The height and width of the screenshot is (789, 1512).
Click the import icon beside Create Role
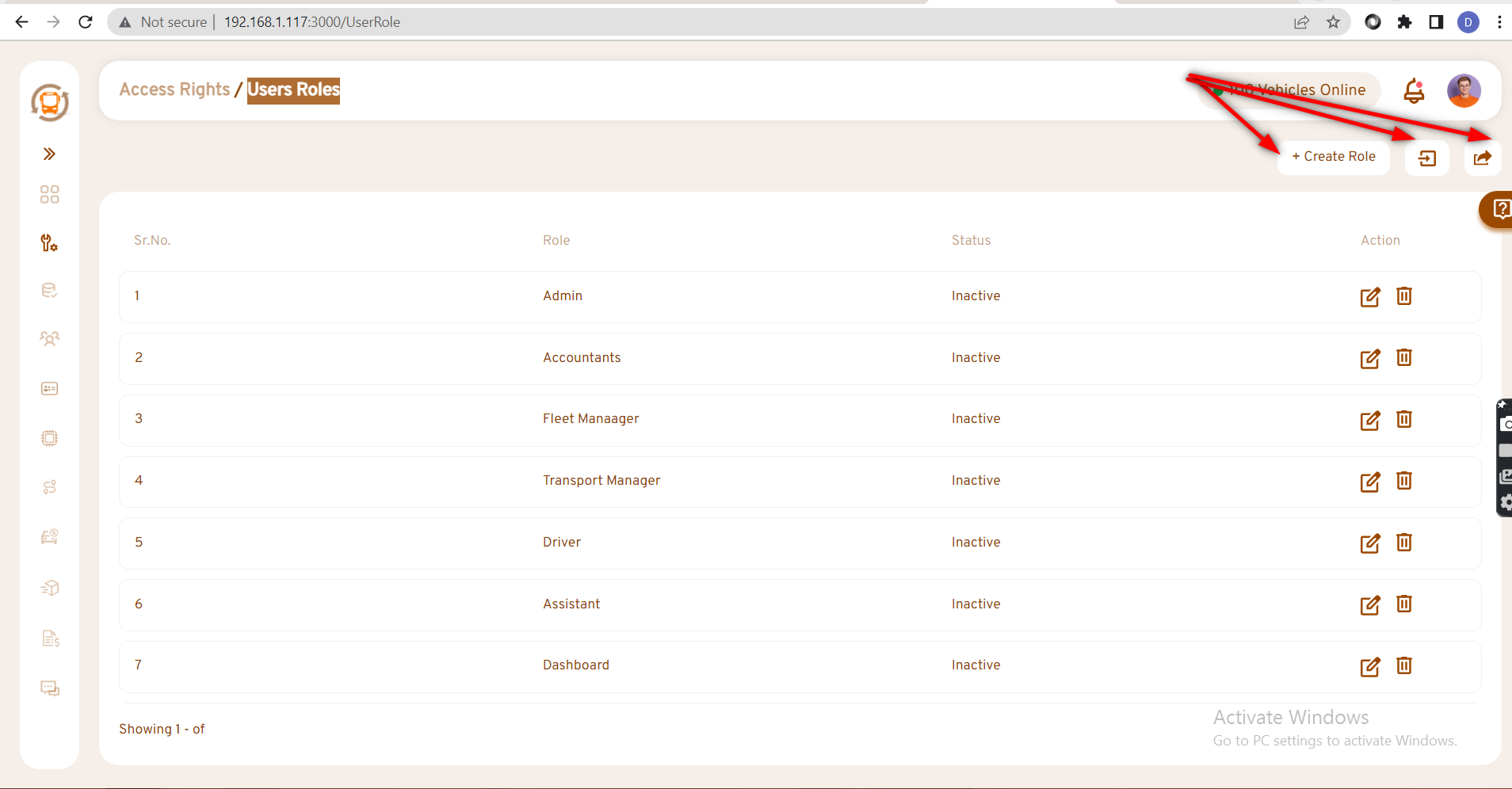(x=1426, y=158)
